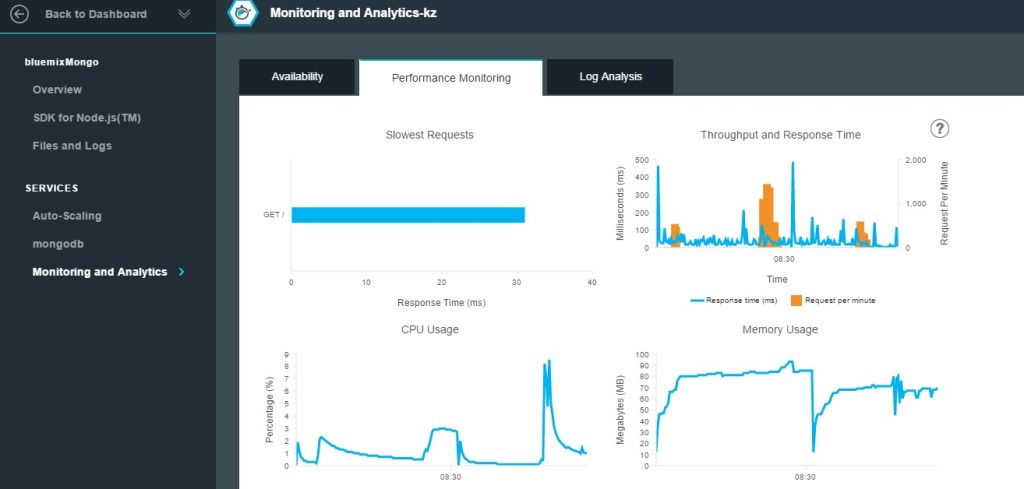The height and width of the screenshot is (489, 1024).
Task: Open SDK for Node.js(TM) in sidebar
Action: click(x=87, y=118)
